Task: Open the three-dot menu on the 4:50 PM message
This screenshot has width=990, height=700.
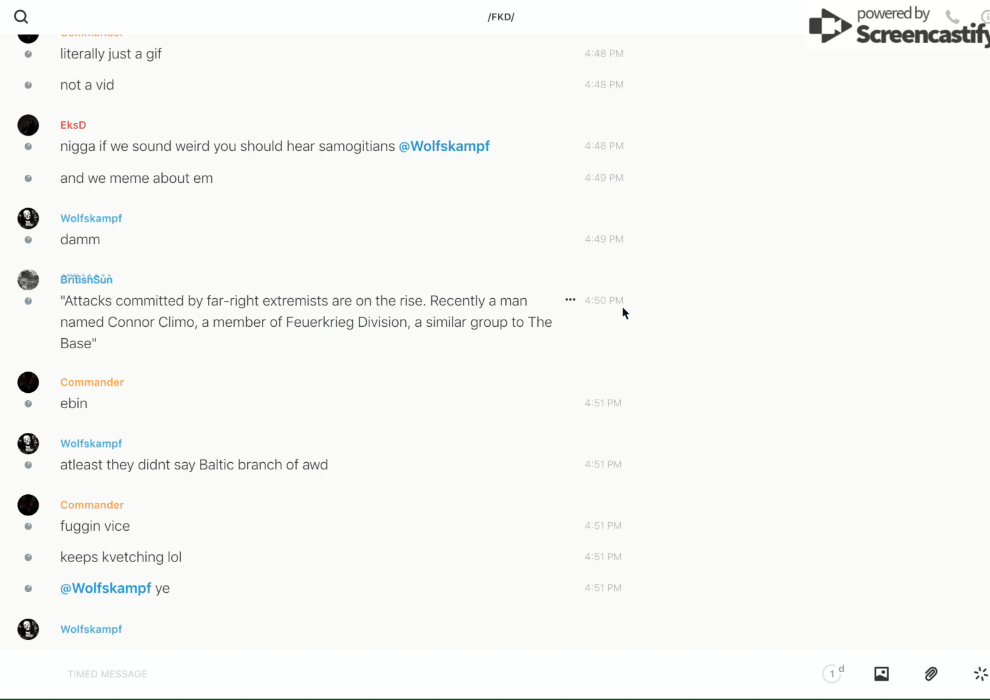Action: click(570, 300)
